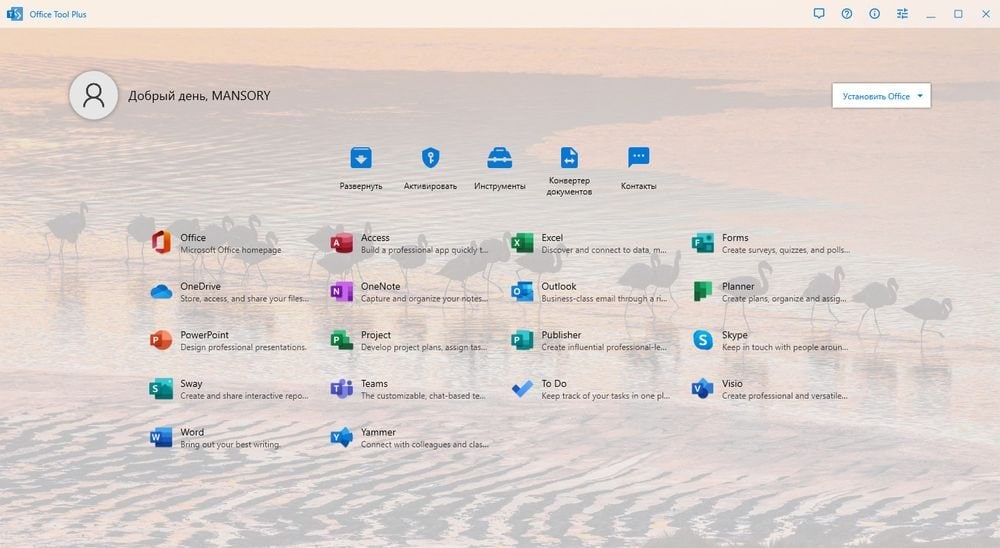
Task: Click the Контакты label
Action: point(638,186)
